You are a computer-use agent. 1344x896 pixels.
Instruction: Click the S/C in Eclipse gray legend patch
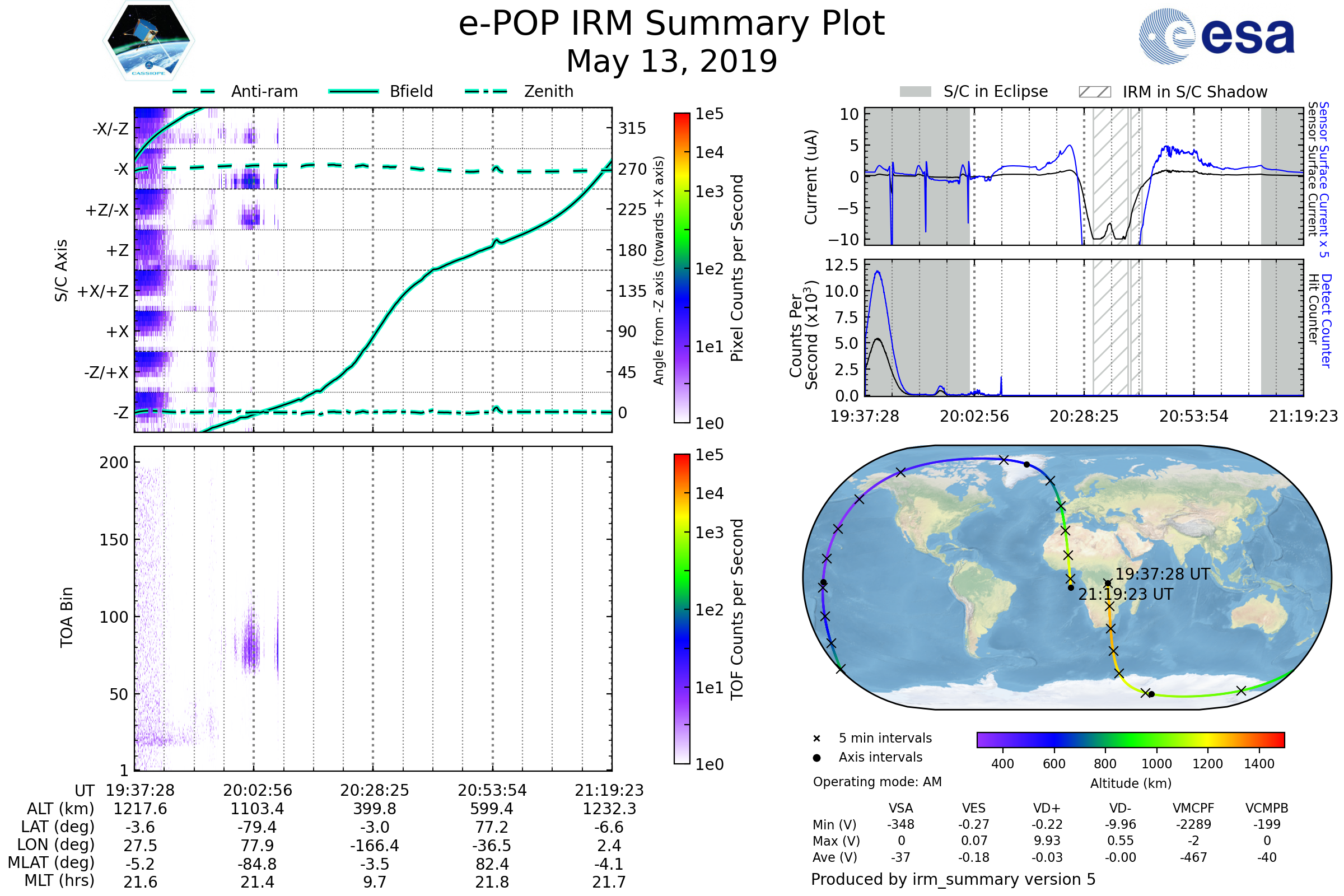pos(915,92)
